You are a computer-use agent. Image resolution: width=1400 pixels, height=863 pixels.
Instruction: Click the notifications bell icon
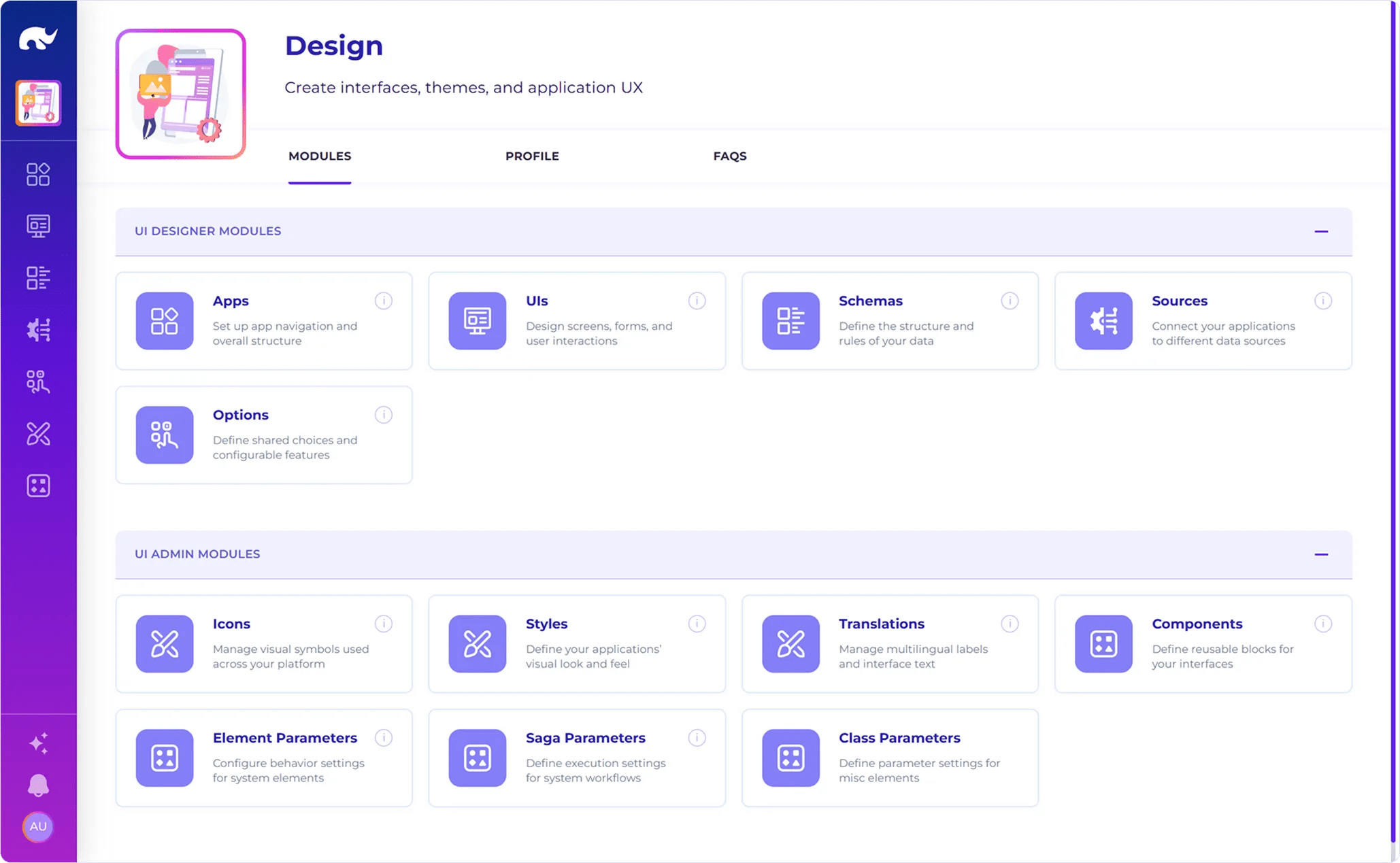pyautogui.click(x=38, y=785)
